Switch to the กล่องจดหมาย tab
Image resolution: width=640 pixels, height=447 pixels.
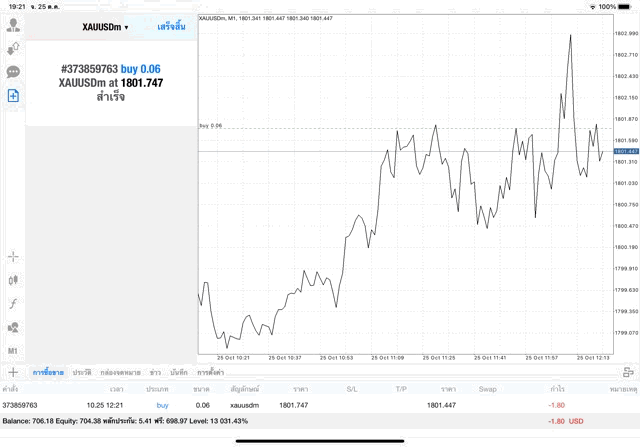coord(120,372)
